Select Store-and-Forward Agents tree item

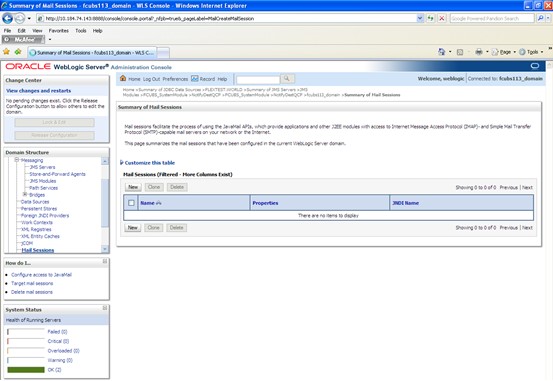[57, 174]
